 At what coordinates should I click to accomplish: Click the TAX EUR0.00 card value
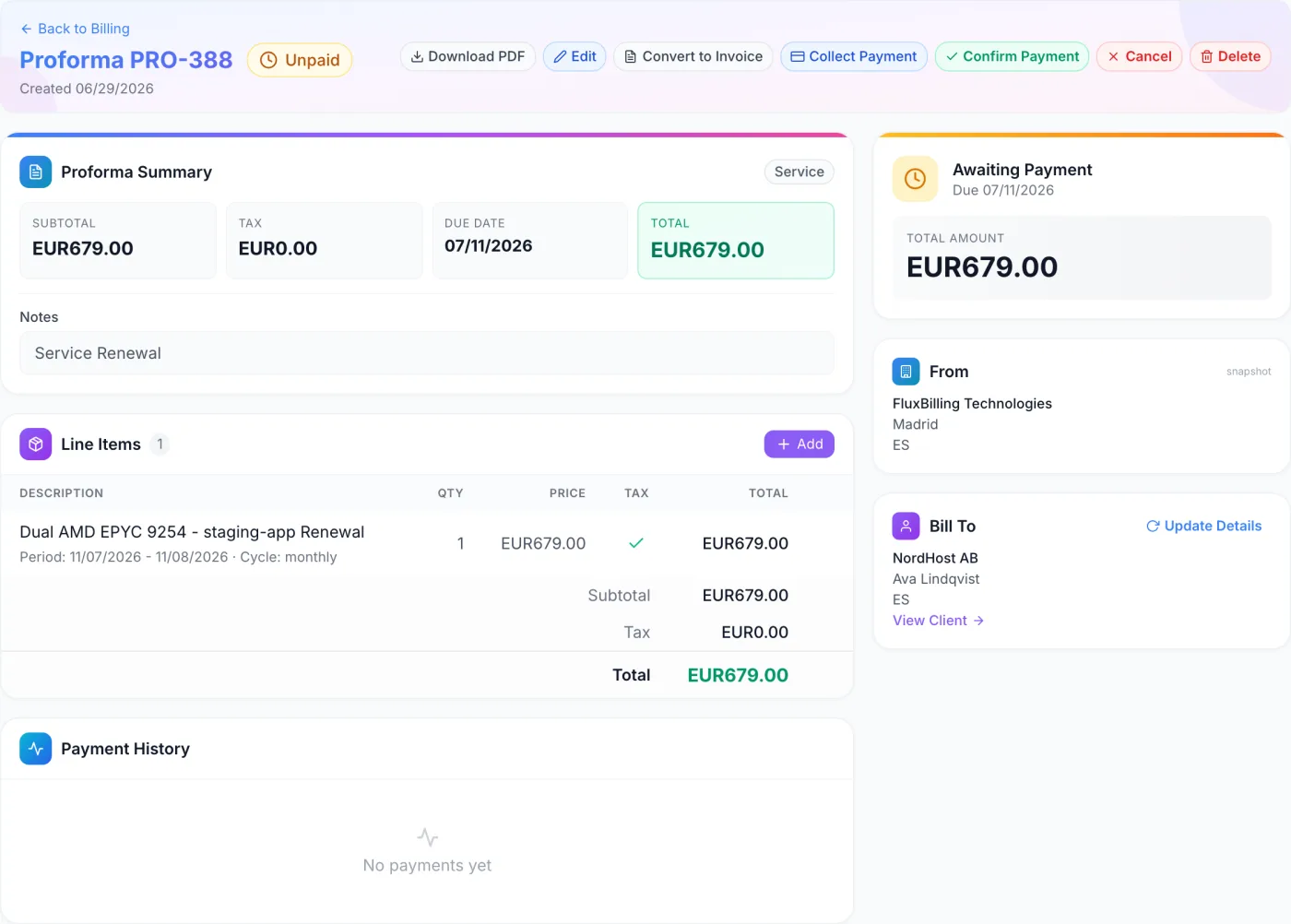pyautogui.click(x=278, y=248)
